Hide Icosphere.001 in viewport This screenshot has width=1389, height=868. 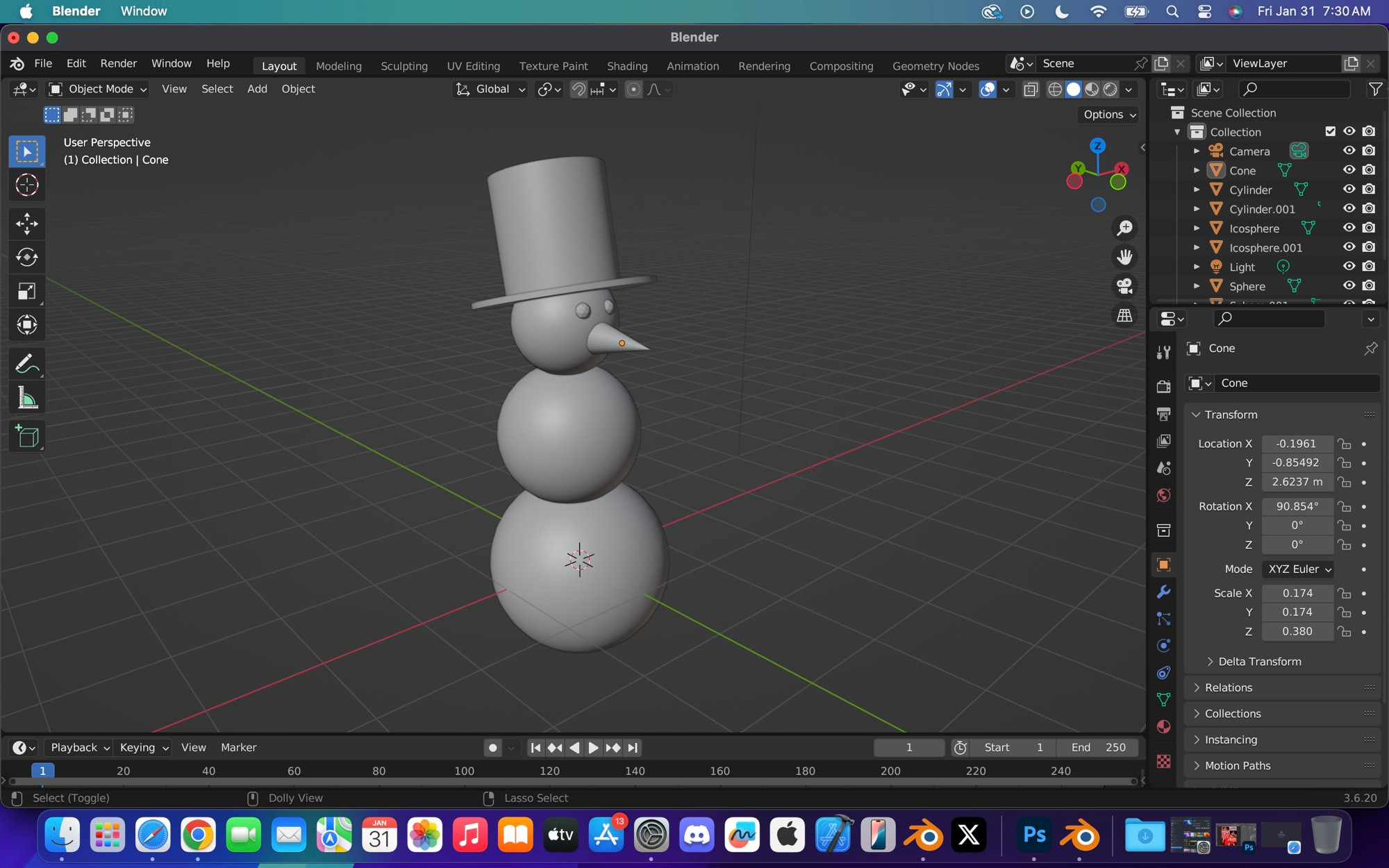[x=1349, y=247]
